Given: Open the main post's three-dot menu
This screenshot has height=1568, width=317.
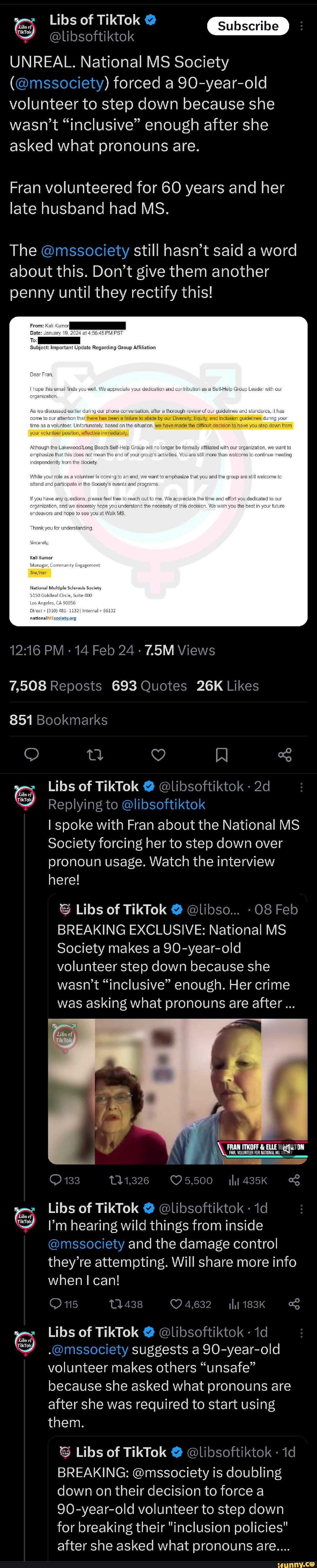Looking at the screenshot, I should [x=302, y=26].
